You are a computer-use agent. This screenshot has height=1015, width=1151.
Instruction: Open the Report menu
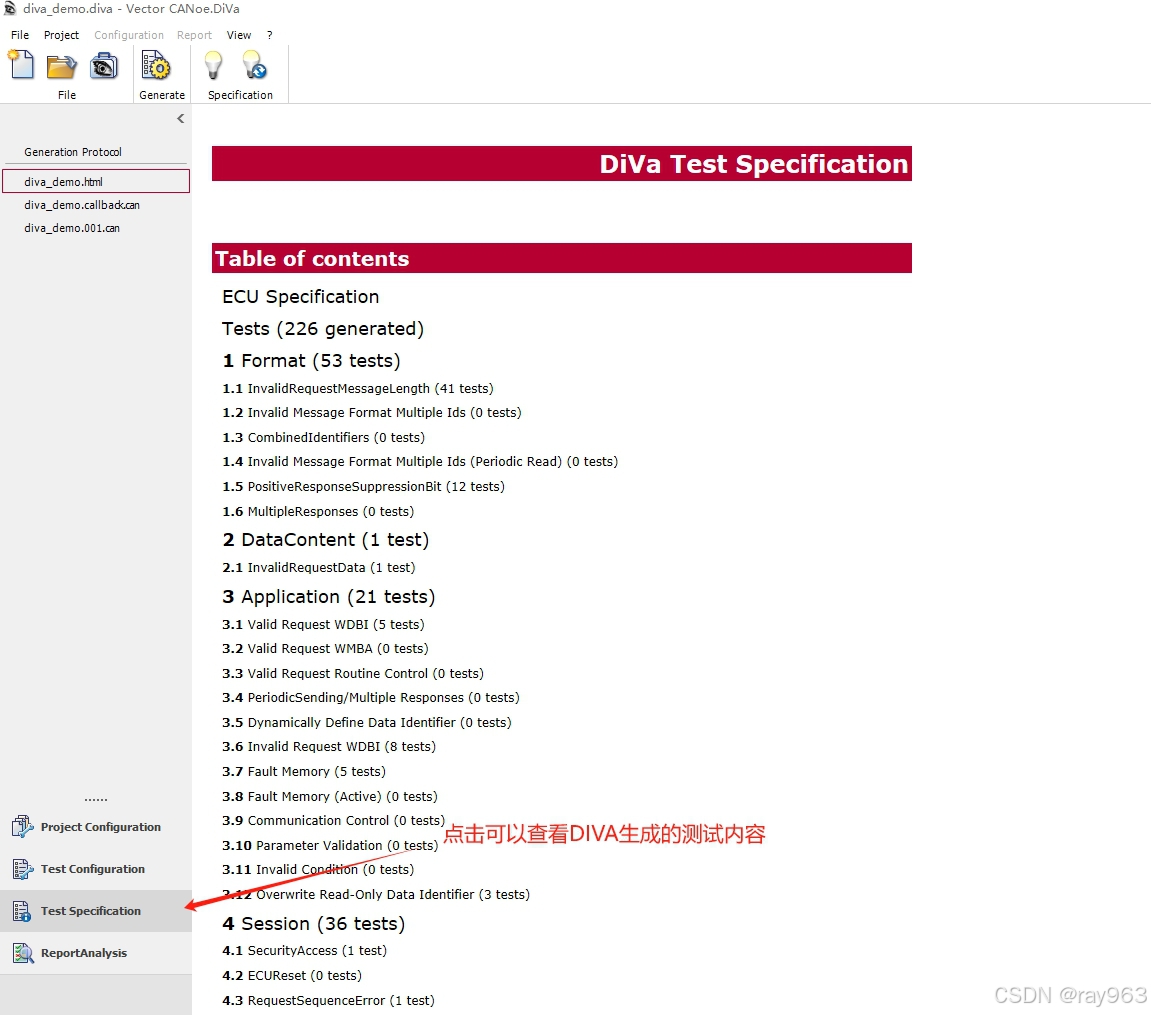[x=194, y=34]
